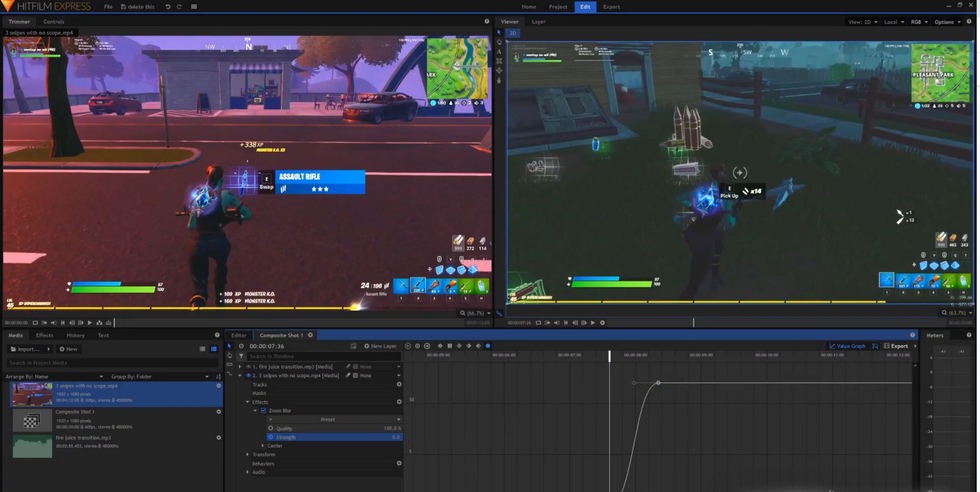This screenshot has width=980, height=492.
Task: Open the Media panel options gear
Action: coord(217,335)
